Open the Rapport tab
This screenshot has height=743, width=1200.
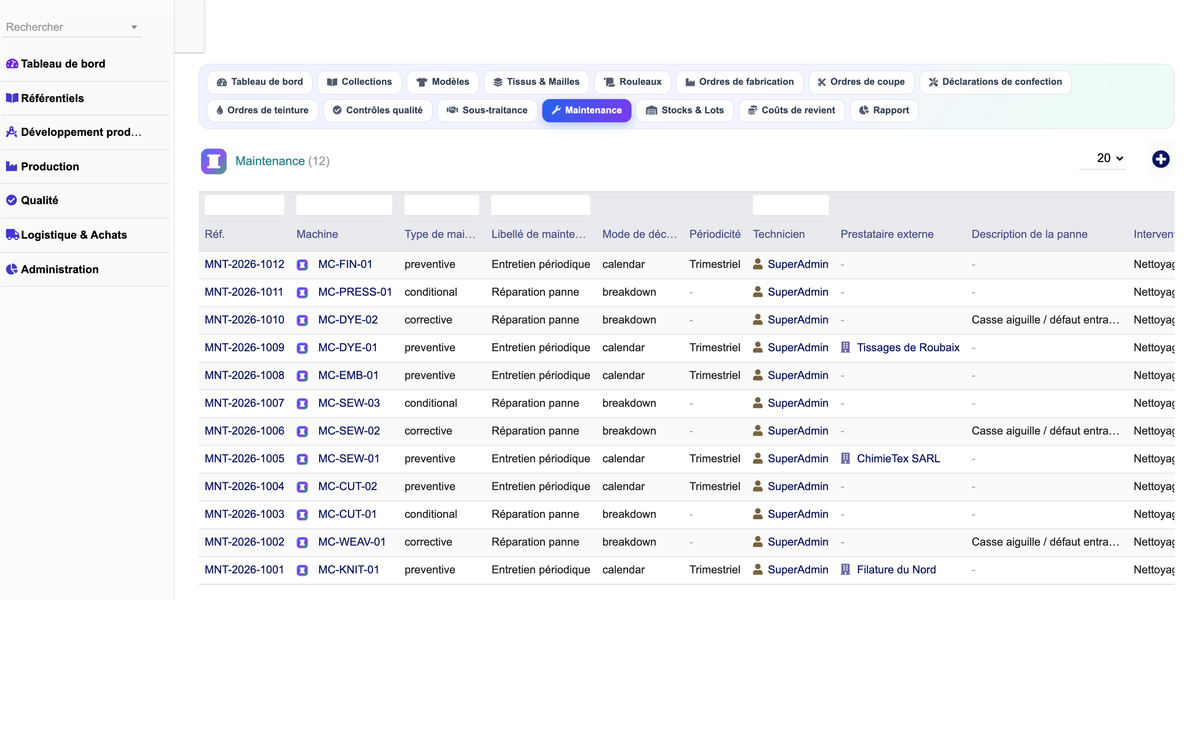tap(884, 110)
